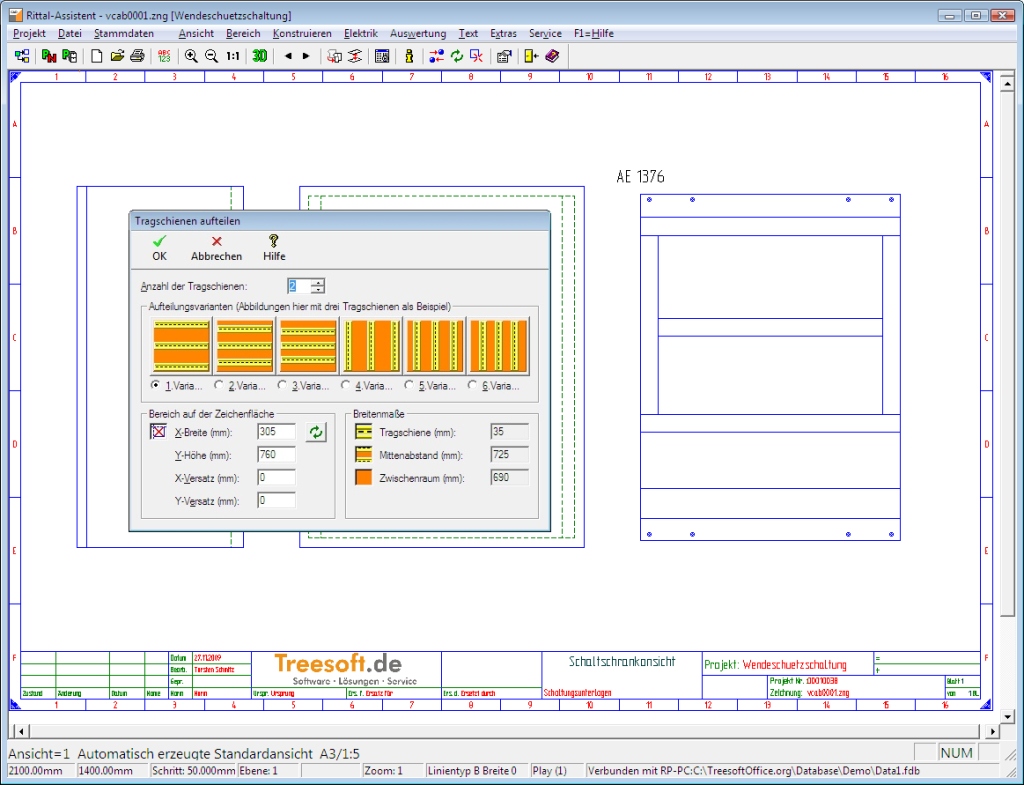Decrease Anzahl der Tragschienen with down arrow
The height and width of the screenshot is (785, 1024).
tap(318, 290)
